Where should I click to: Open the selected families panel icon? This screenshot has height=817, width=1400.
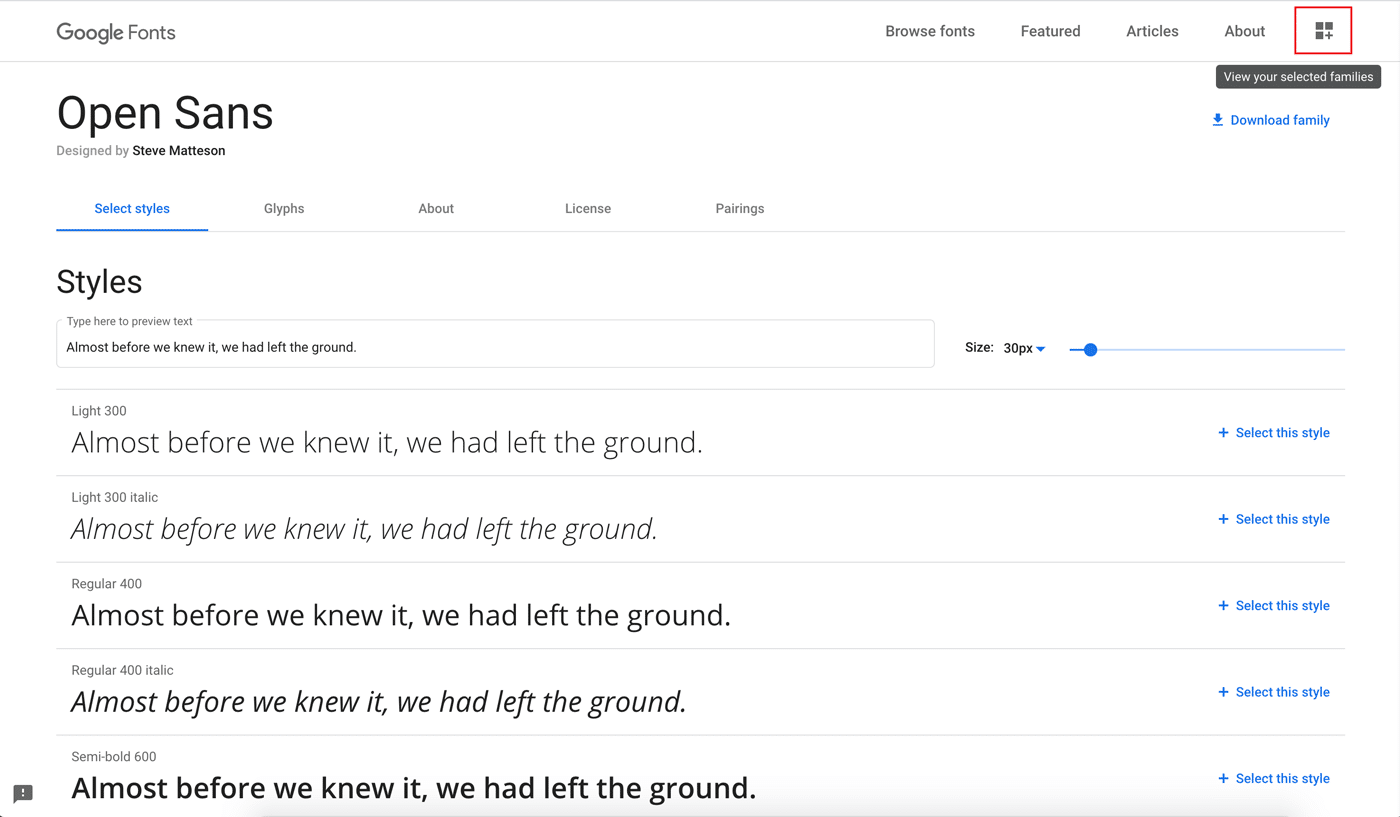coord(1323,31)
